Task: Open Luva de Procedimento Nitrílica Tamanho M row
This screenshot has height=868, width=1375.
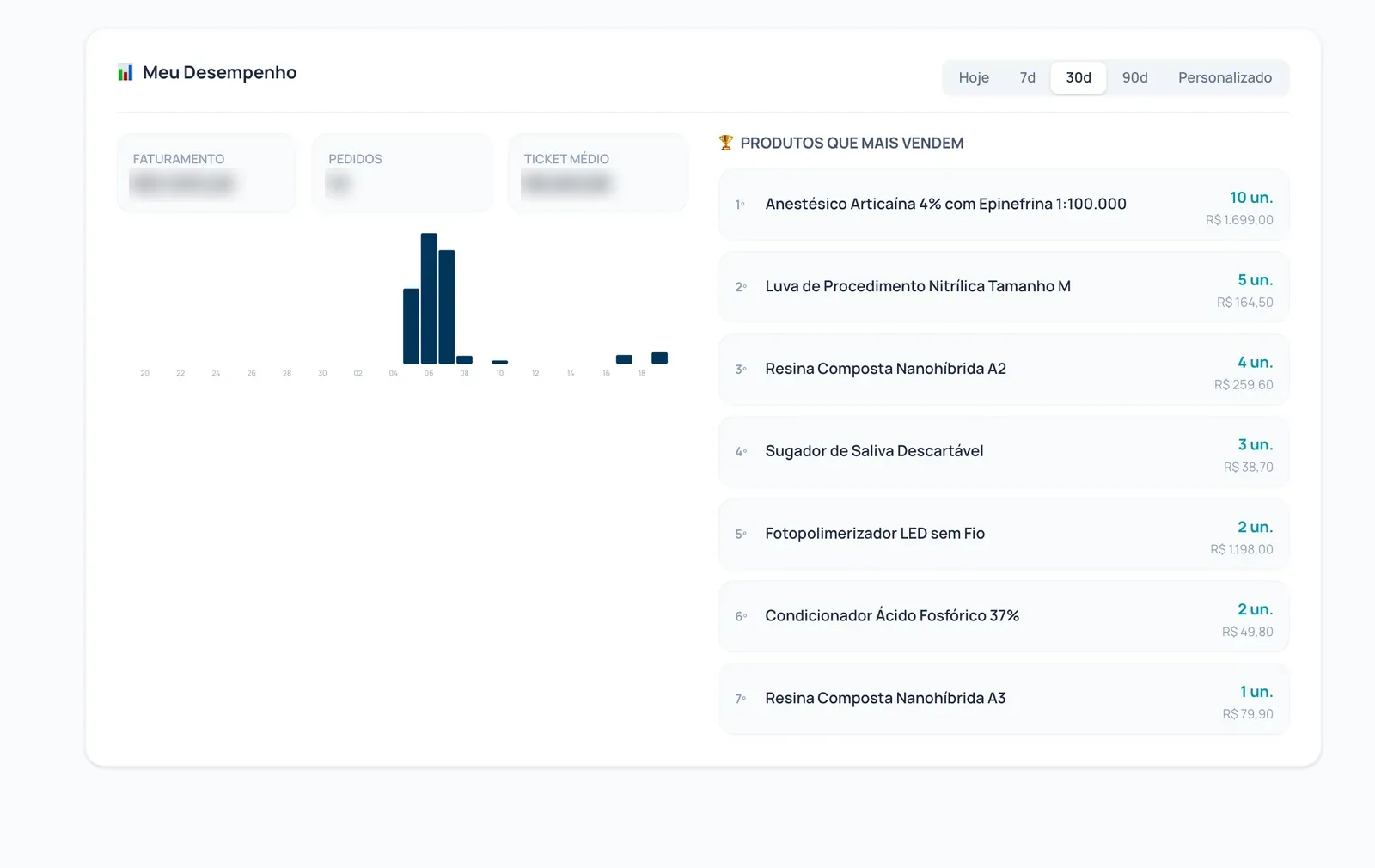Action: click(x=1004, y=287)
